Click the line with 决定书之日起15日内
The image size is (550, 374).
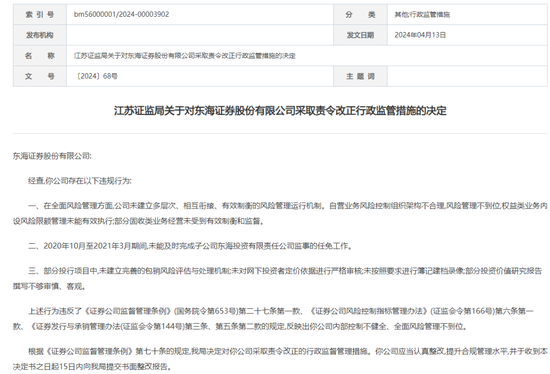click(93, 367)
